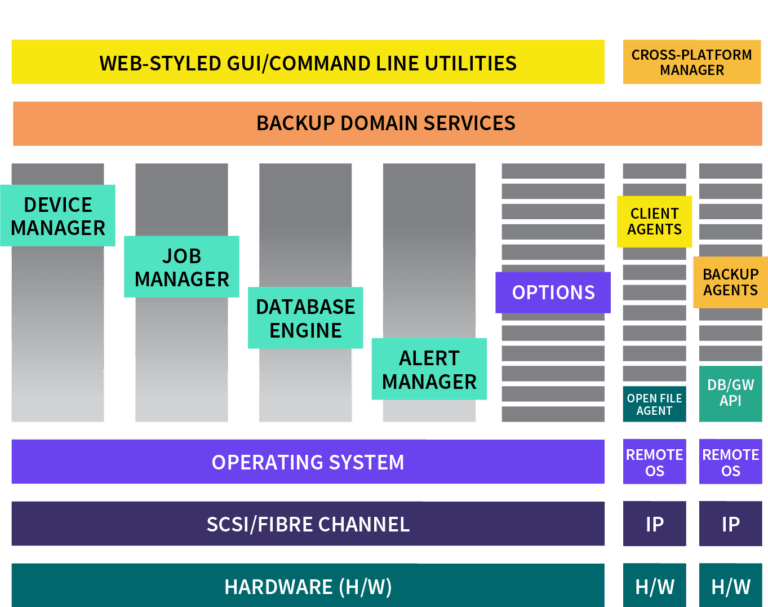Select the orange Backup Agents box
Screen dimensions: 768x607
click(x=730, y=282)
